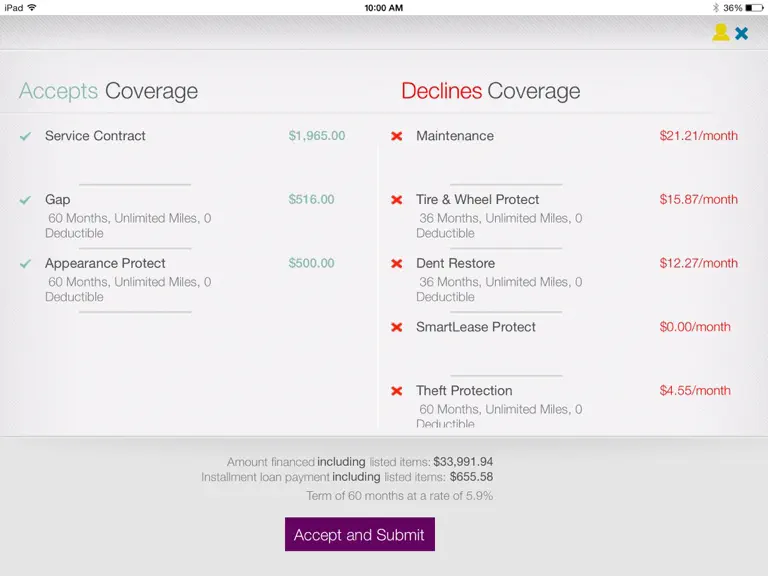Toggle the checkmark beside Appearance Protect

[x=25, y=264]
